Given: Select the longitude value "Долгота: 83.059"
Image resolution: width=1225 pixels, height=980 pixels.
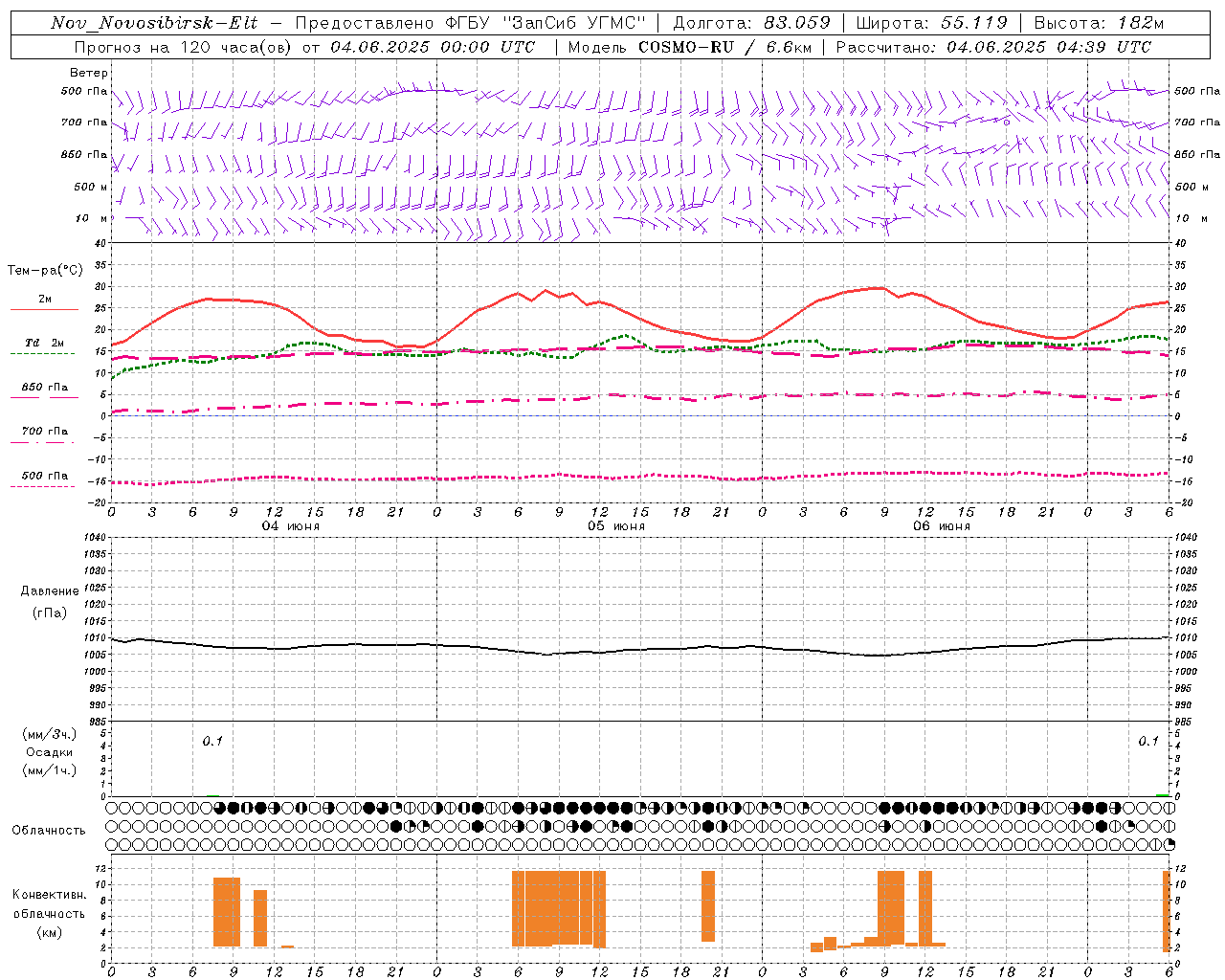Looking at the screenshot, I should pyautogui.click(x=751, y=23).
